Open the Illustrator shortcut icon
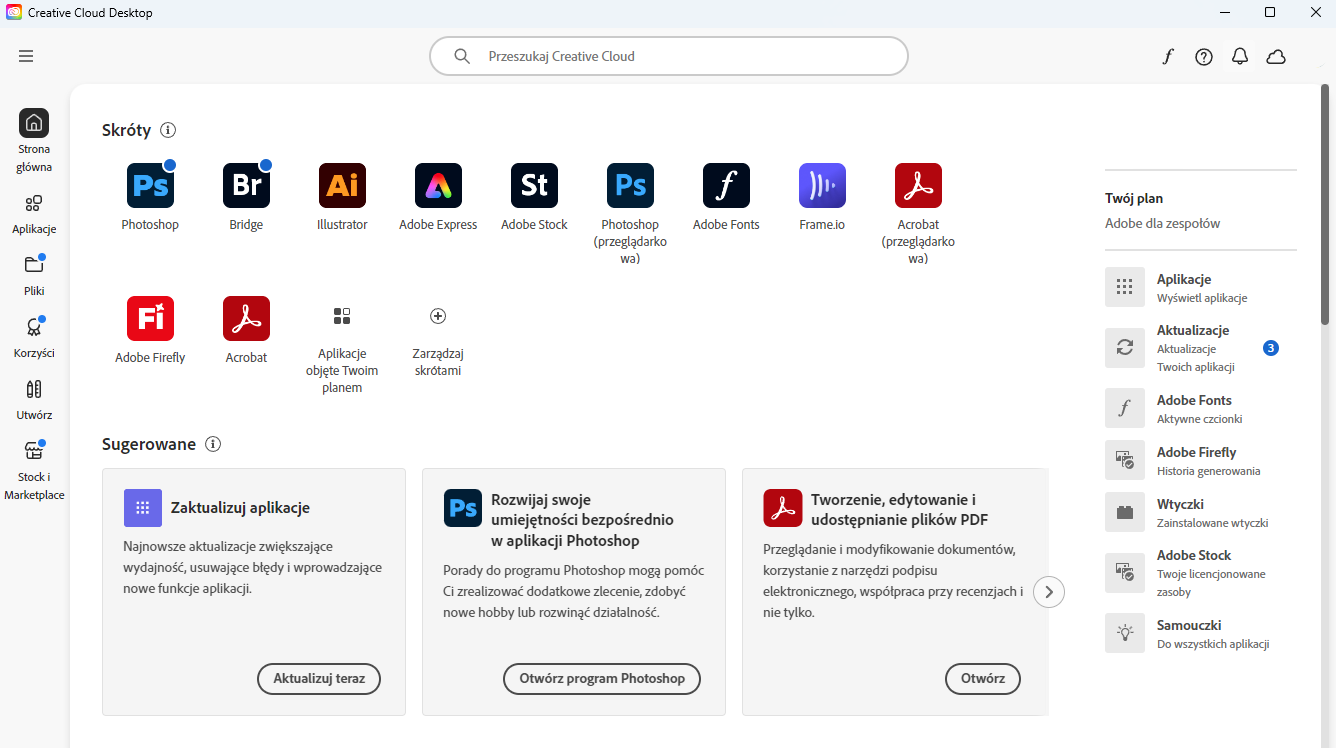 click(x=342, y=186)
